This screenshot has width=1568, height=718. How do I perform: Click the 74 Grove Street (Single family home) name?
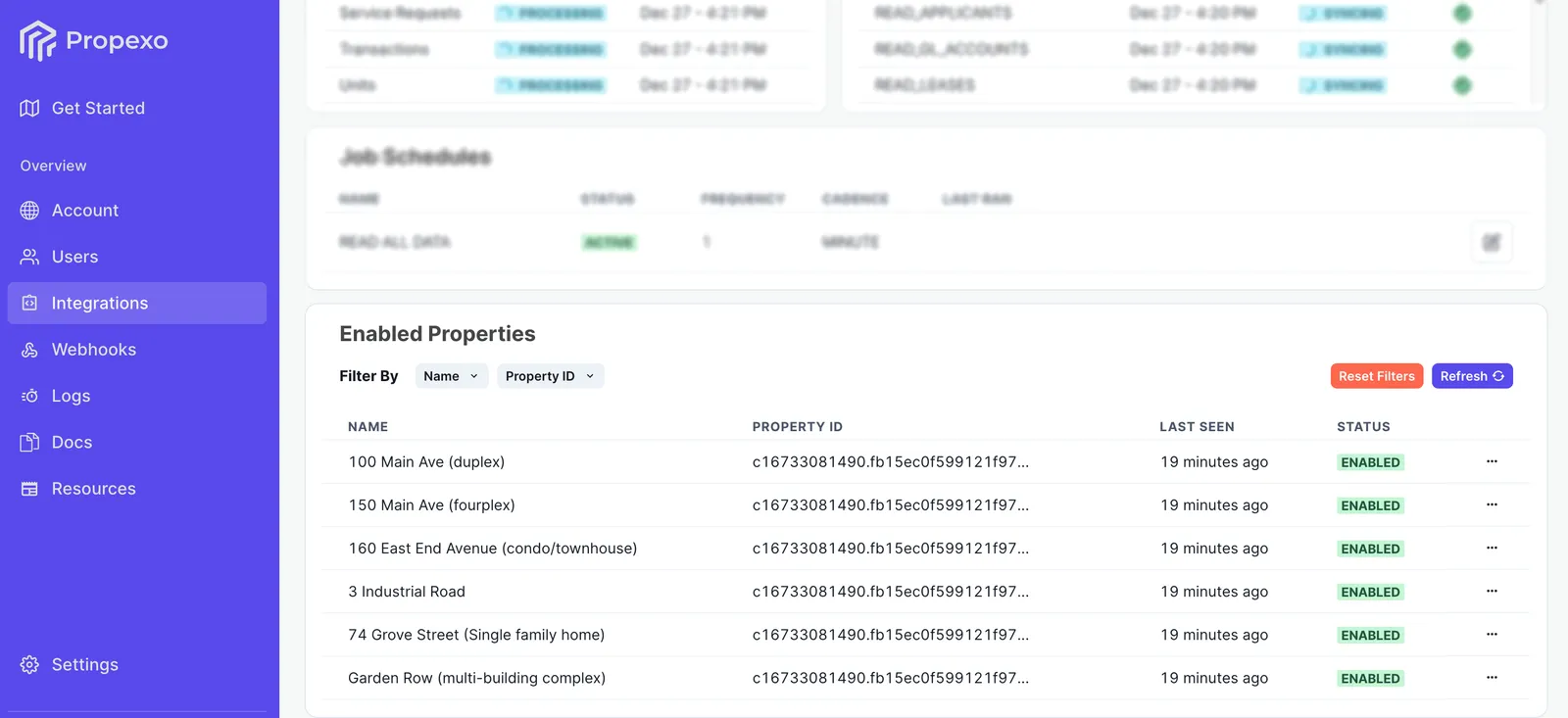(476, 635)
